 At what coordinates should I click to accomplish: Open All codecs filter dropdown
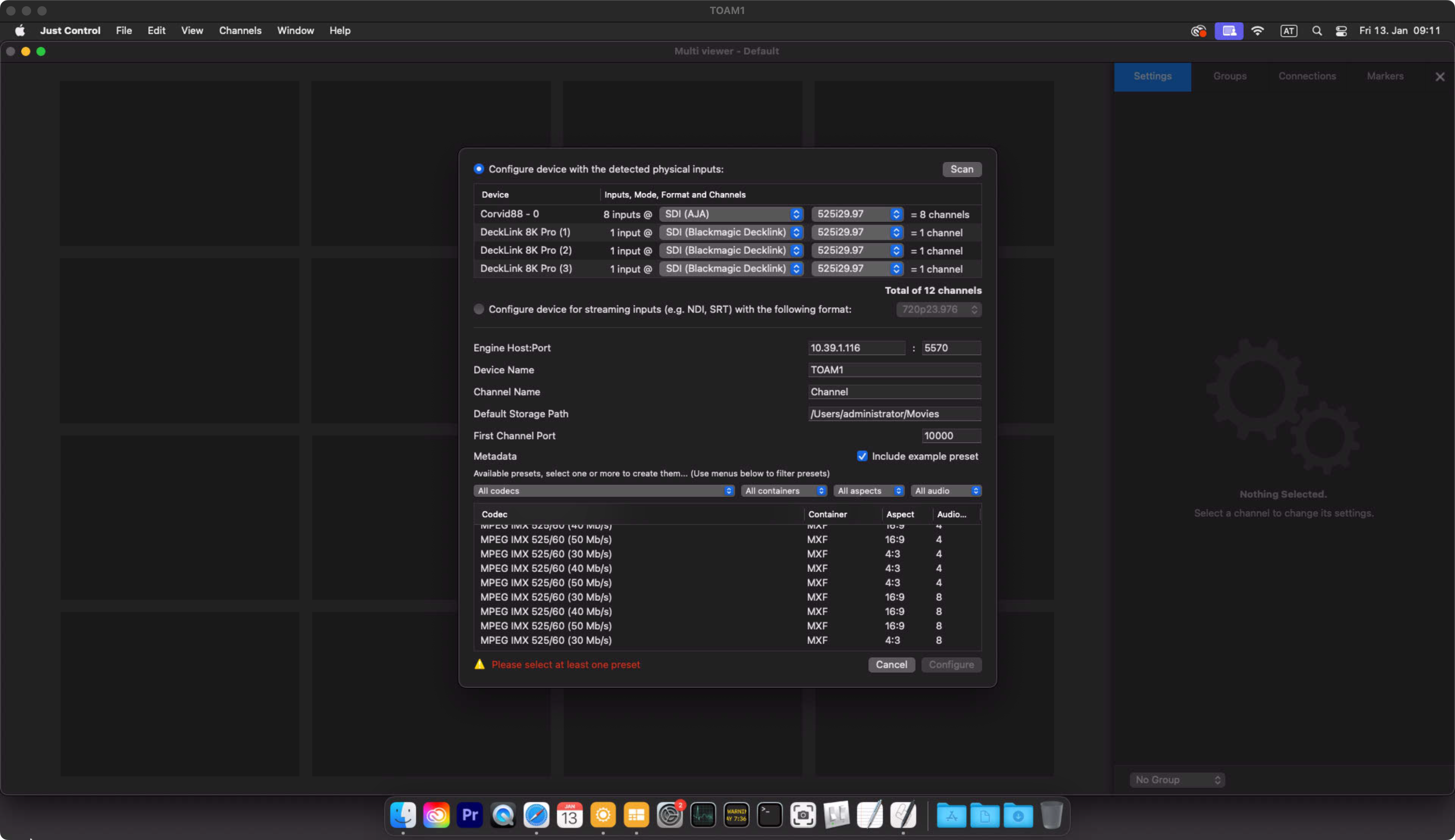pos(604,491)
